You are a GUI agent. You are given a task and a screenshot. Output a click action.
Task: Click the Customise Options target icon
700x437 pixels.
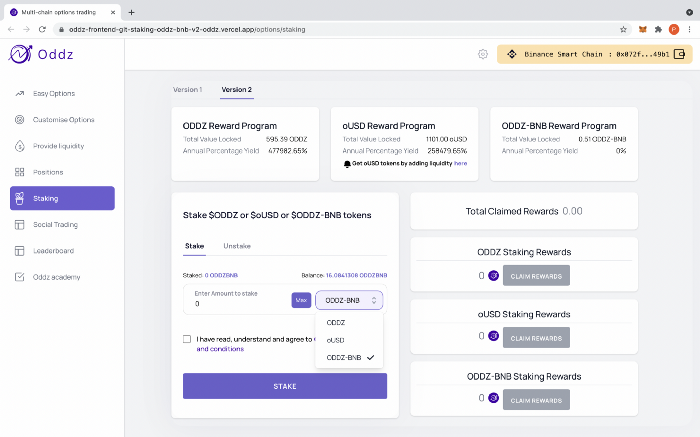[x=20, y=120]
